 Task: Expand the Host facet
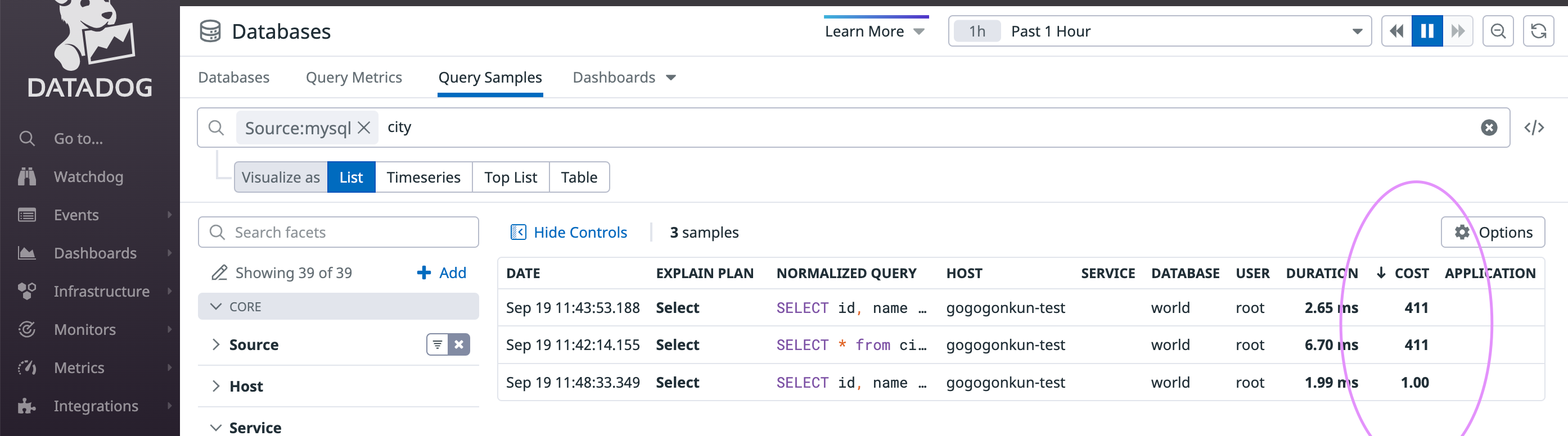click(215, 386)
